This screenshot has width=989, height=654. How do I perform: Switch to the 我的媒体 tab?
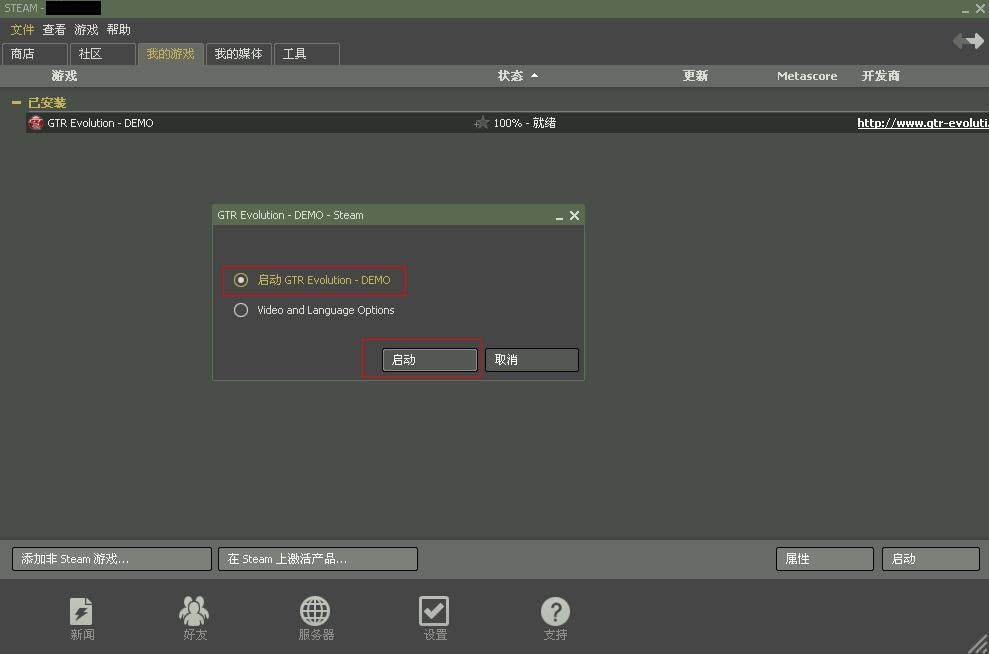239,54
